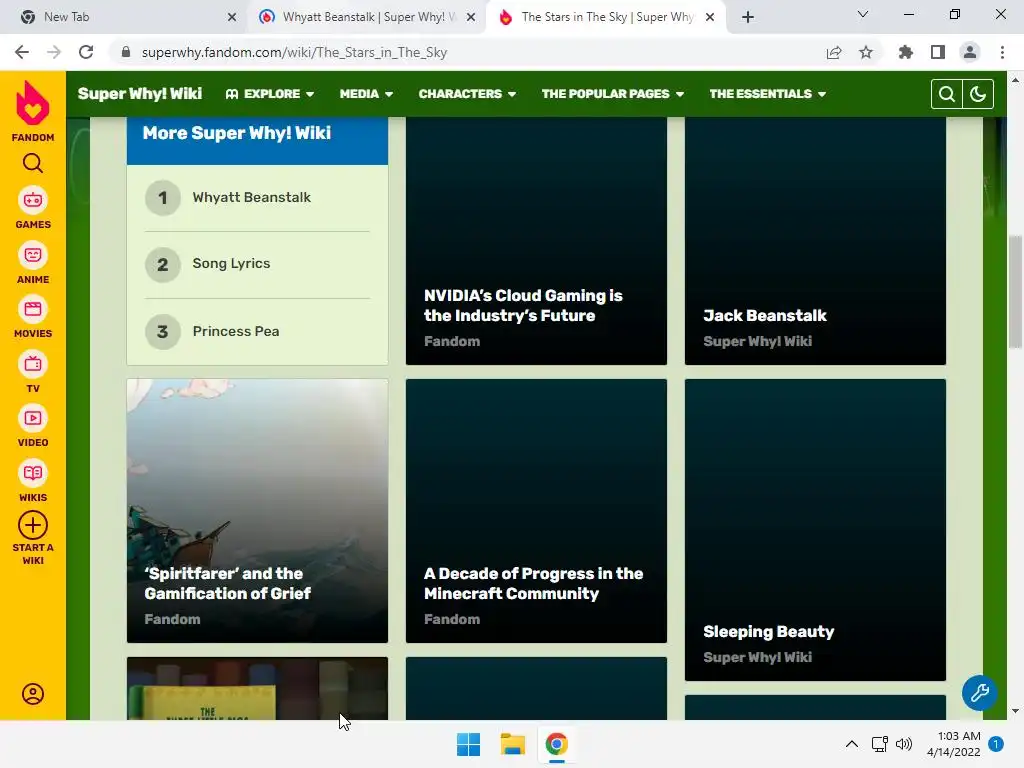Open the Princess Pea ranked link

coord(236,331)
